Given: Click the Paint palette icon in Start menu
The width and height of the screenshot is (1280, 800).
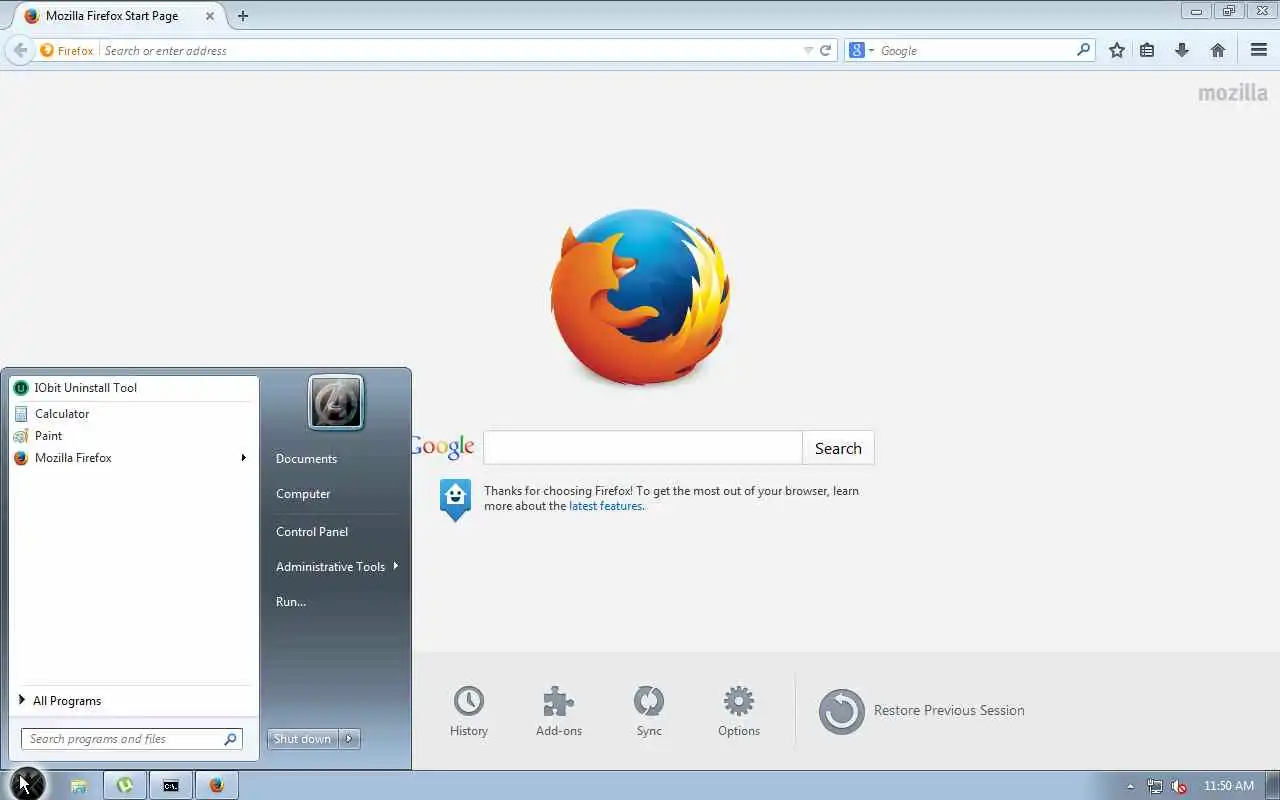Looking at the screenshot, I should (x=21, y=436).
